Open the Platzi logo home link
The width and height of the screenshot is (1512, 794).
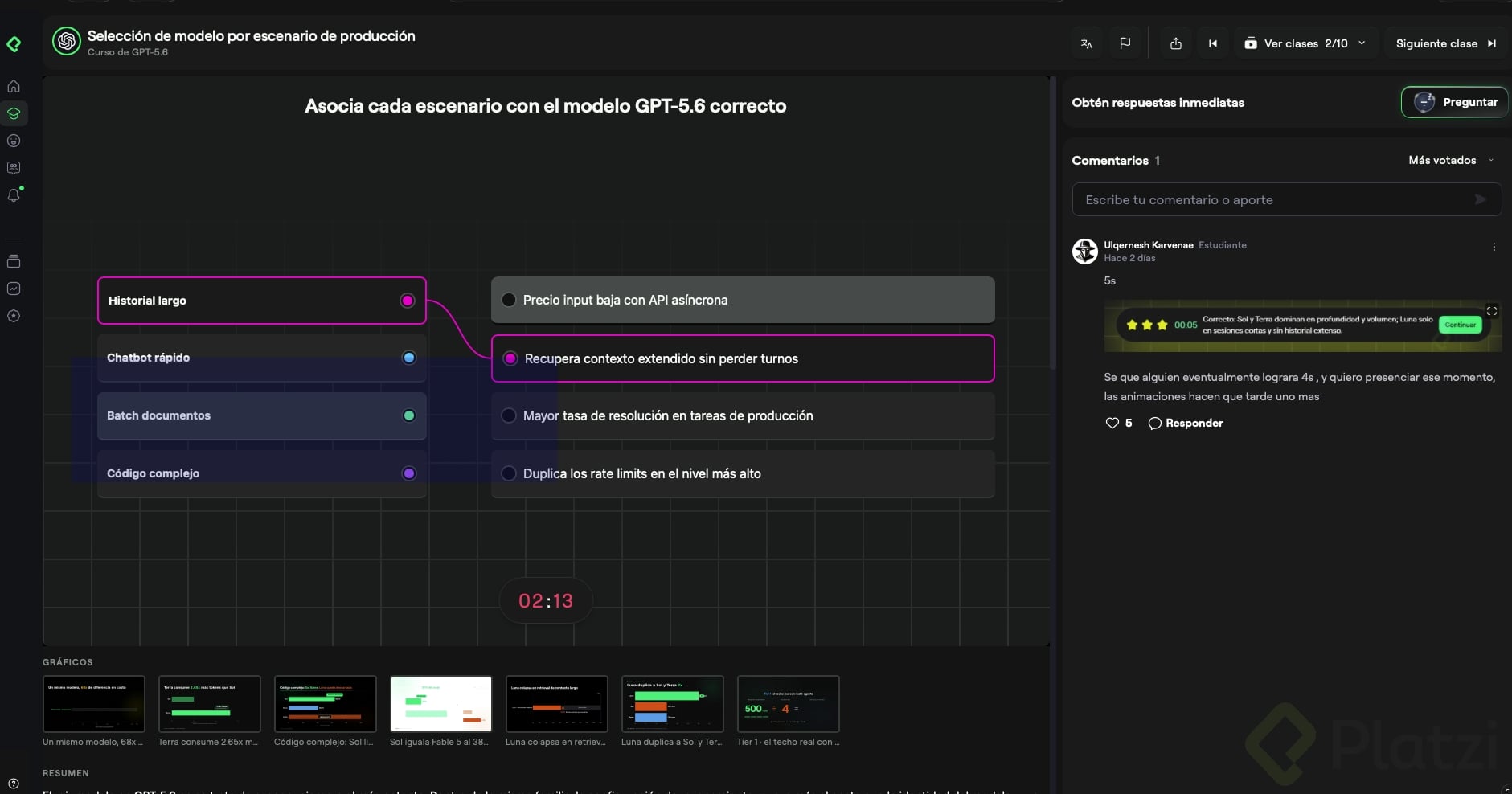[14, 43]
